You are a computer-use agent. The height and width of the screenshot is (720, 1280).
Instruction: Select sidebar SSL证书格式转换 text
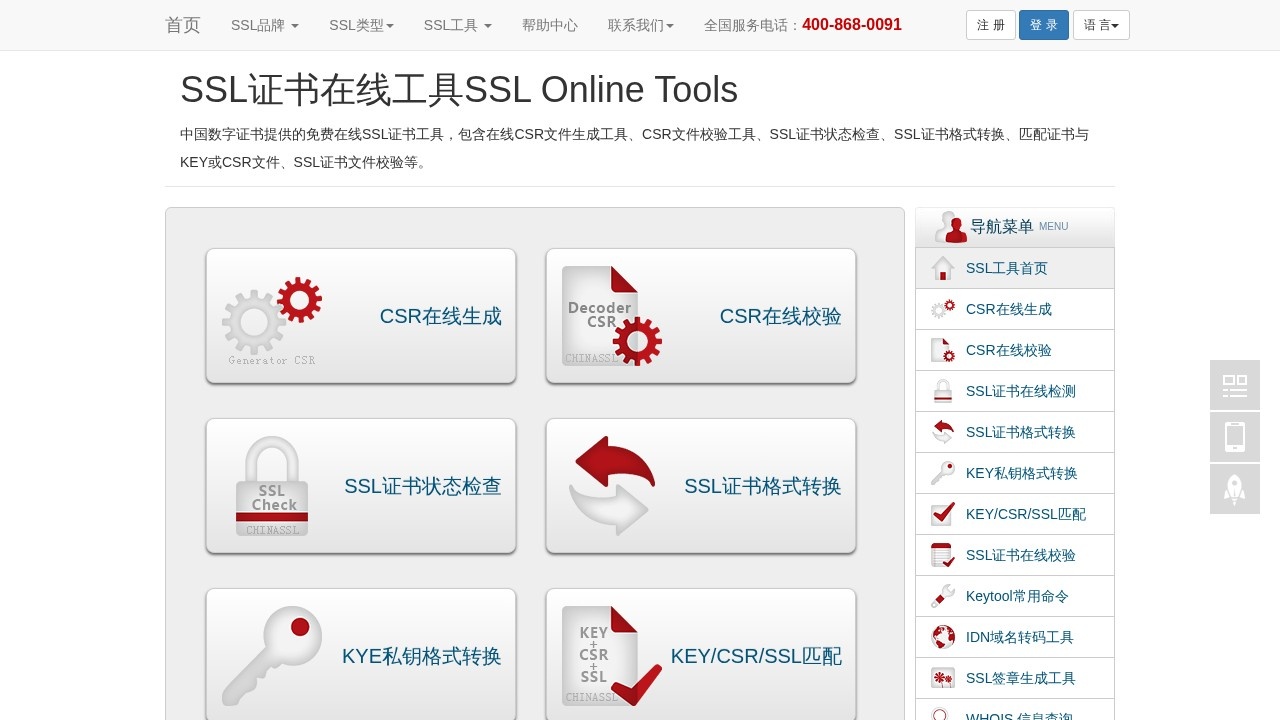pos(1021,432)
